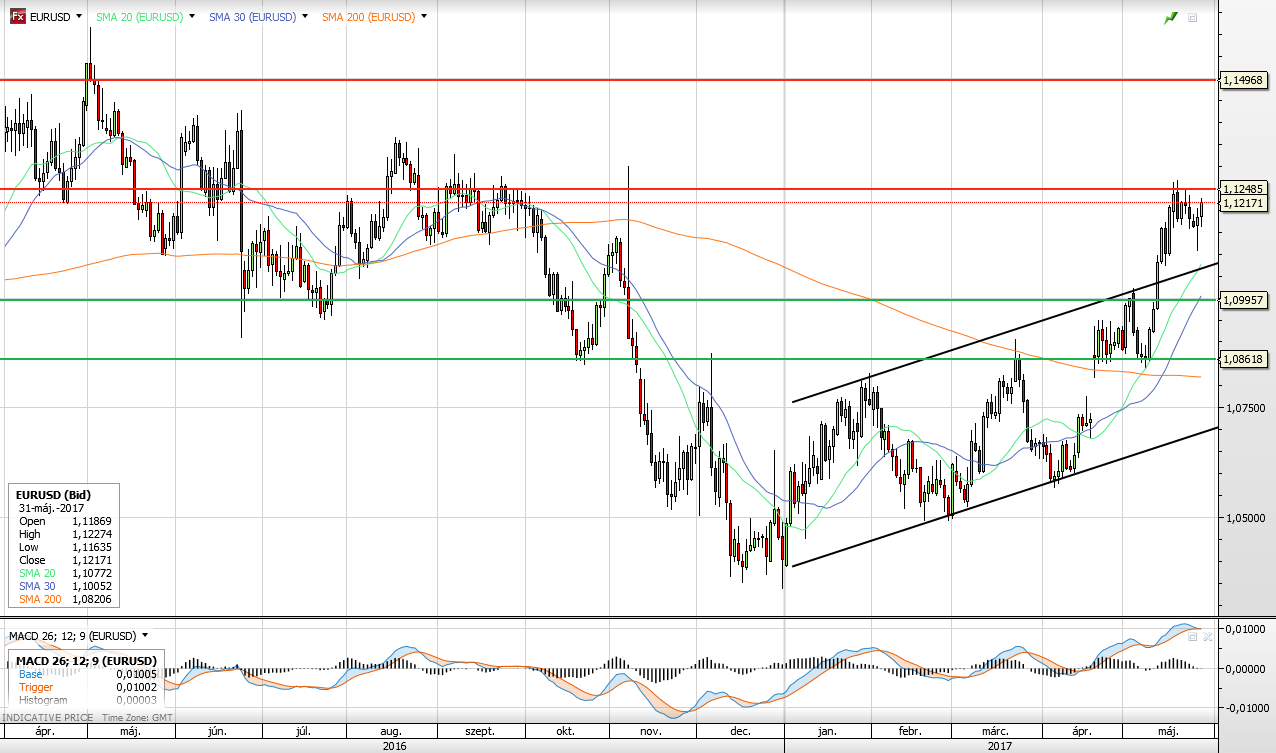This screenshot has width=1276, height=753.
Task: Click the okt. month on time axis
Action: point(564,732)
